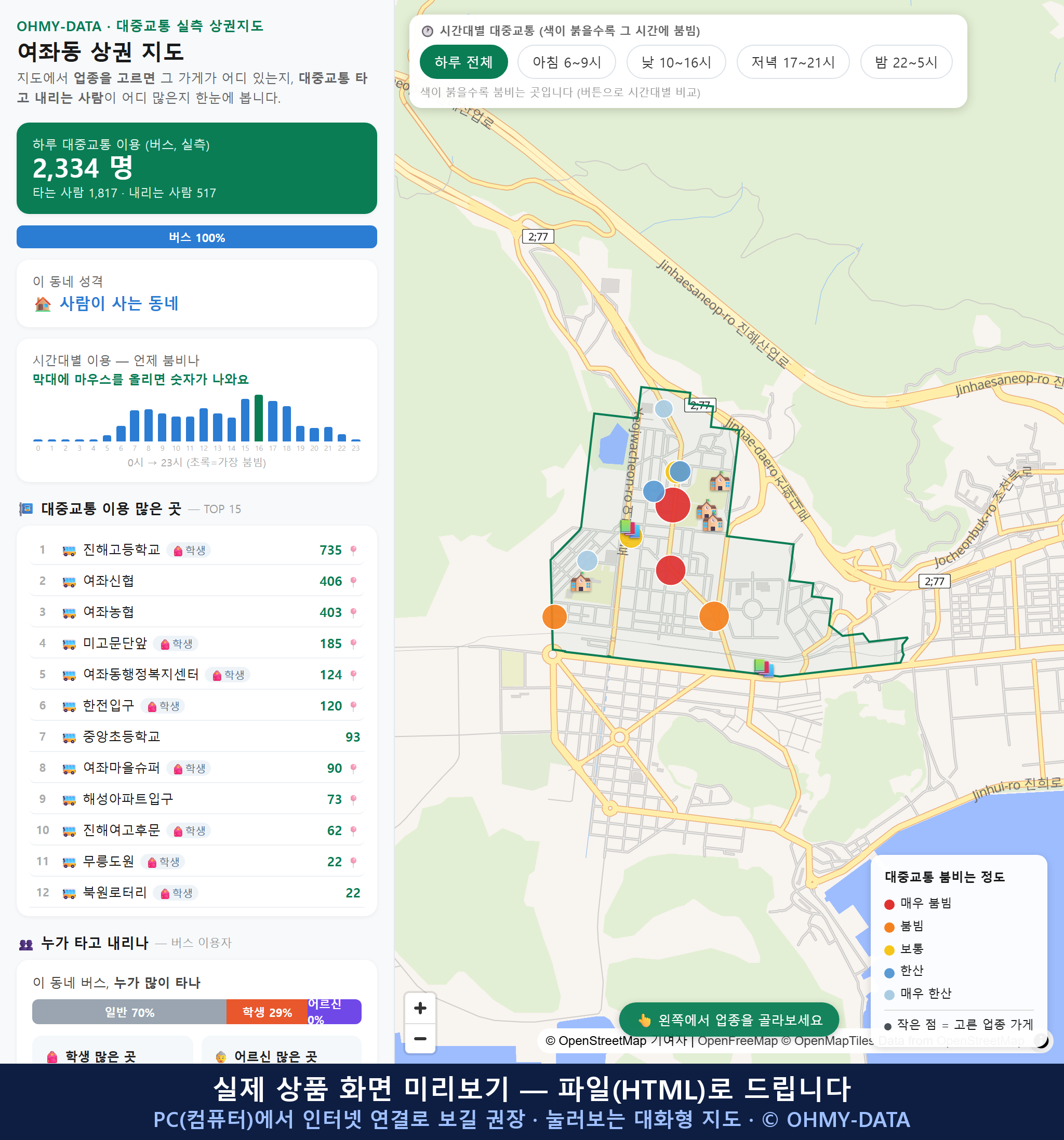Click the school building icon with a single house
Screen dimensions: 1064x1140
(x=720, y=481)
